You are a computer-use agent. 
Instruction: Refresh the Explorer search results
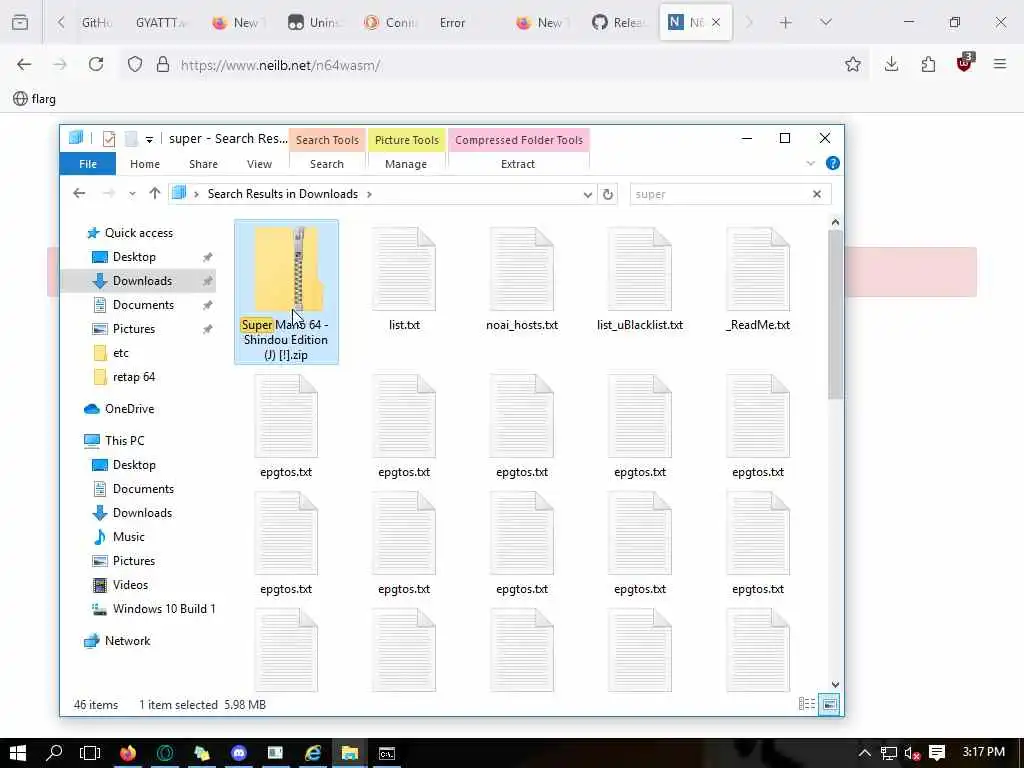tap(607, 195)
